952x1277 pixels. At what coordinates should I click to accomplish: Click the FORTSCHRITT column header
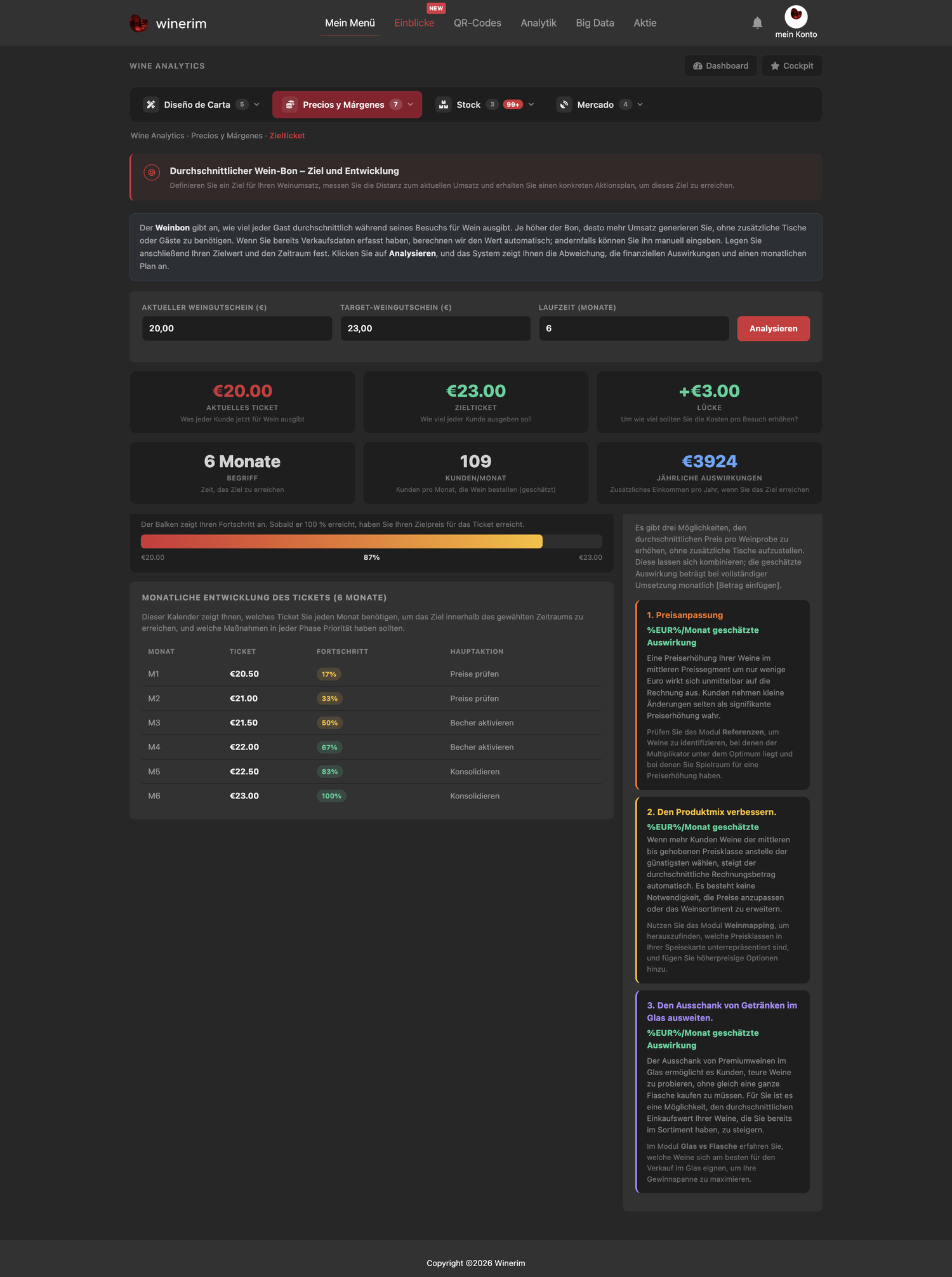342,652
